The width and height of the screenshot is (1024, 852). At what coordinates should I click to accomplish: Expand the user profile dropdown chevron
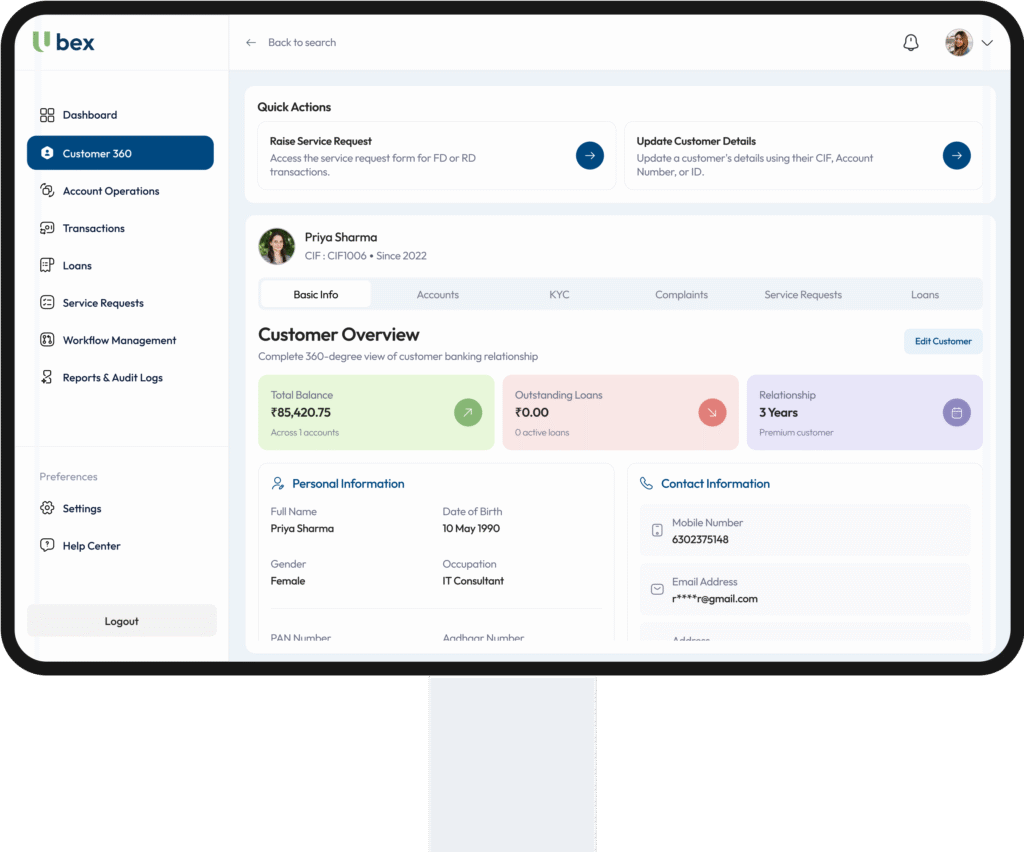(x=987, y=43)
